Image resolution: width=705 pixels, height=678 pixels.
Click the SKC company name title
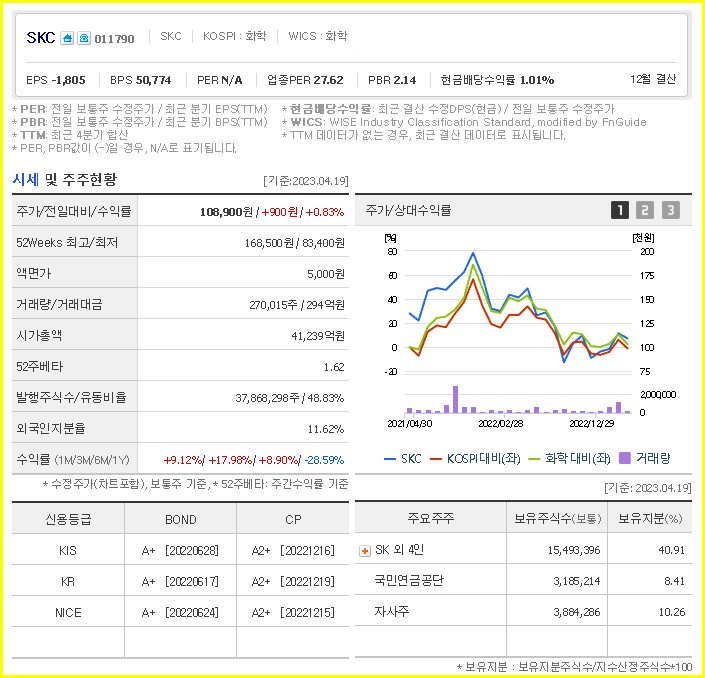pyautogui.click(x=40, y=38)
